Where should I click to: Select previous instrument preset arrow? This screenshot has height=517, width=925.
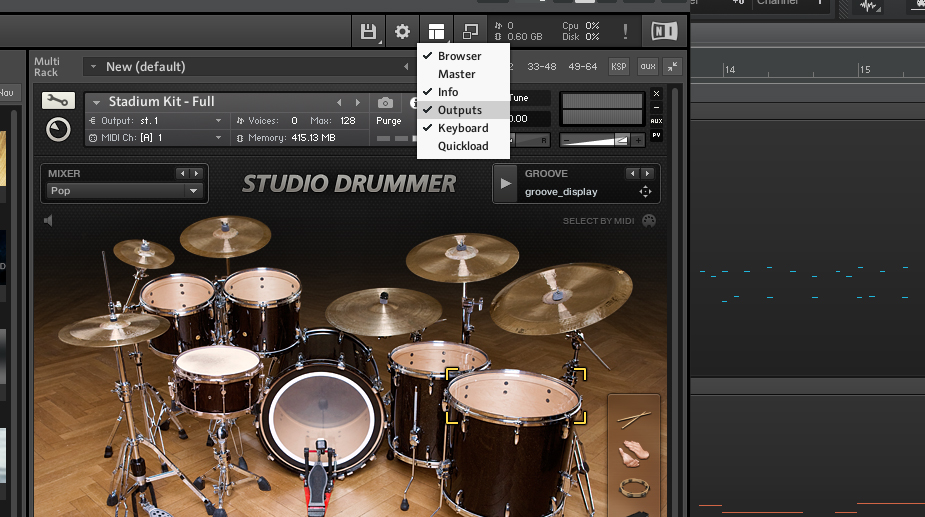339,102
